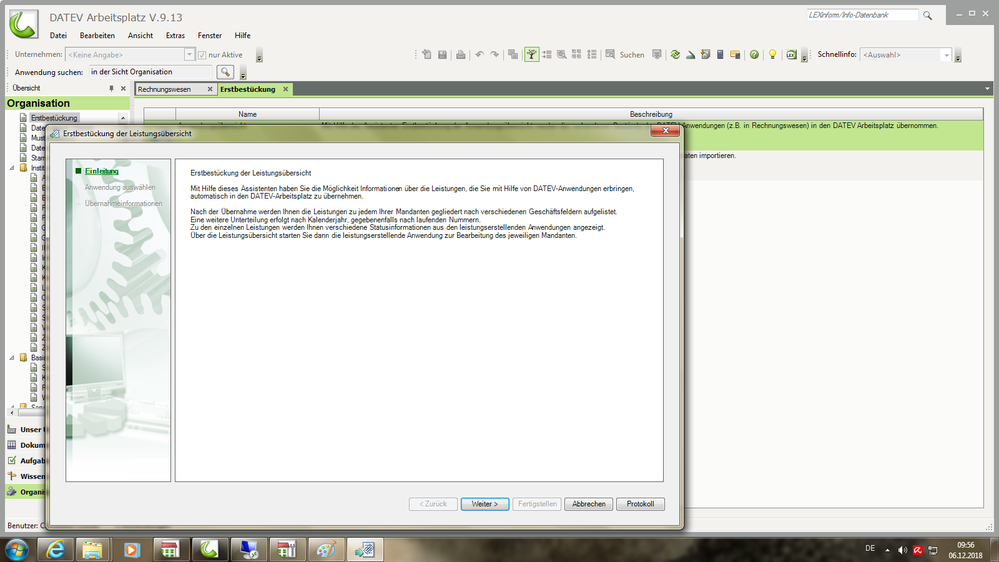Click the print icon in the toolbar
The width and height of the screenshot is (999, 562).
[460, 55]
